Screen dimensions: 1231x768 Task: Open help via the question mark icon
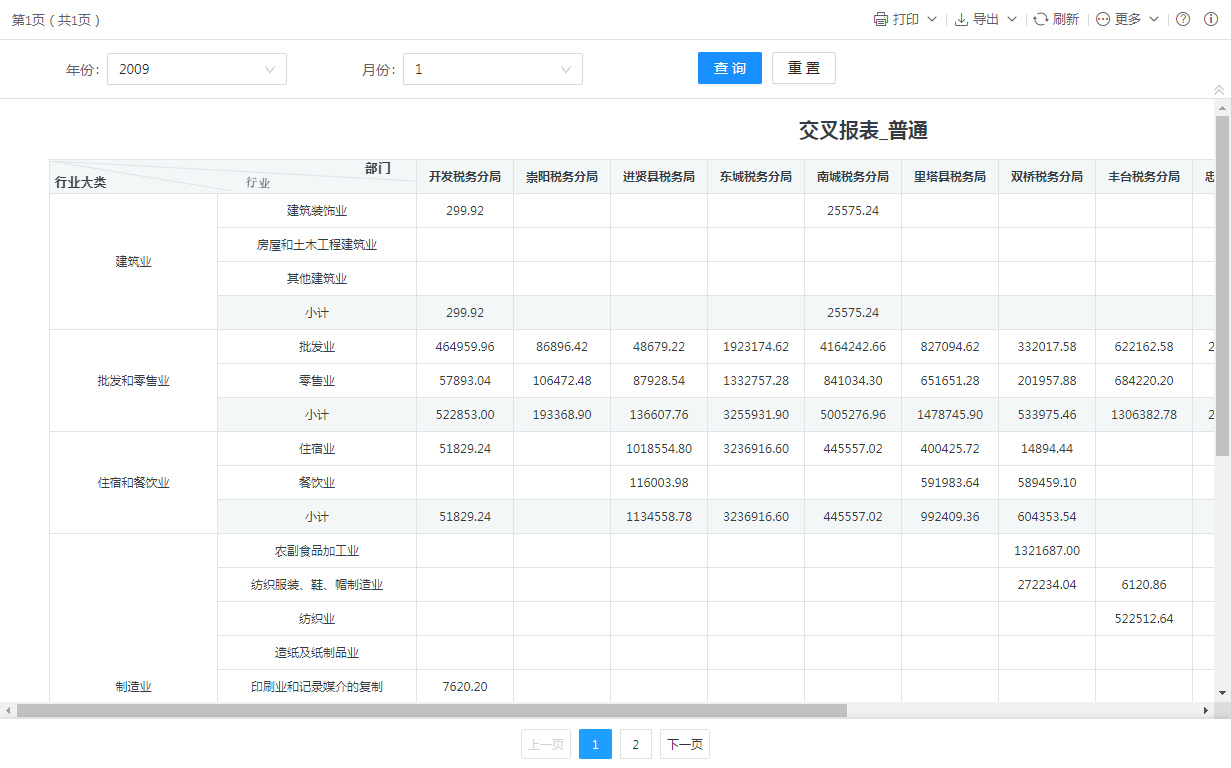click(1183, 19)
